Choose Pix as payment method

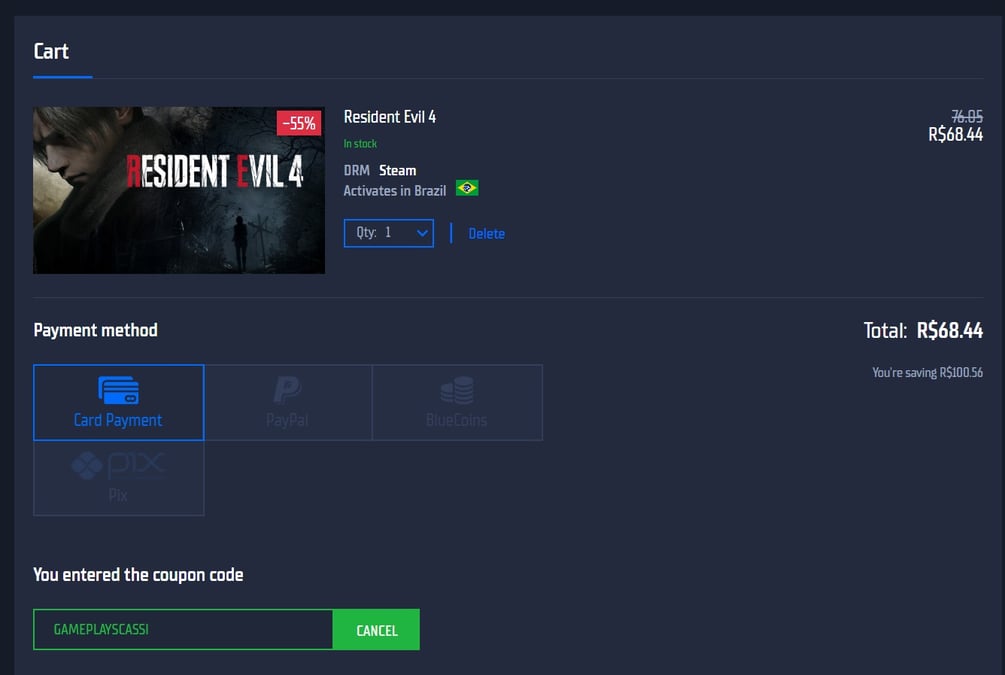[119, 478]
